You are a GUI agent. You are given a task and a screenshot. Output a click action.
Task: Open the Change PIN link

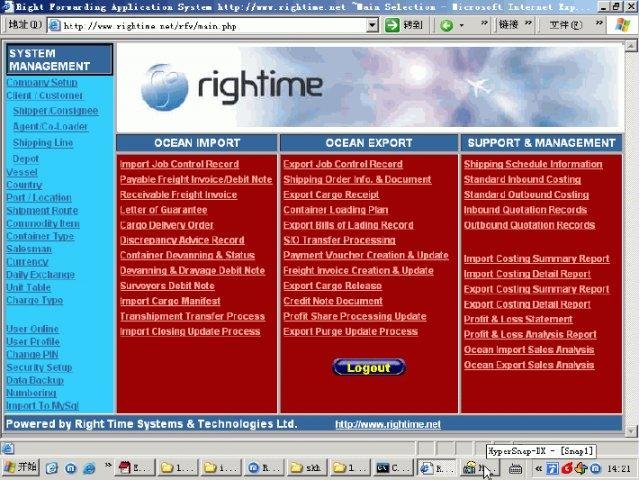click(x=32, y=354)
